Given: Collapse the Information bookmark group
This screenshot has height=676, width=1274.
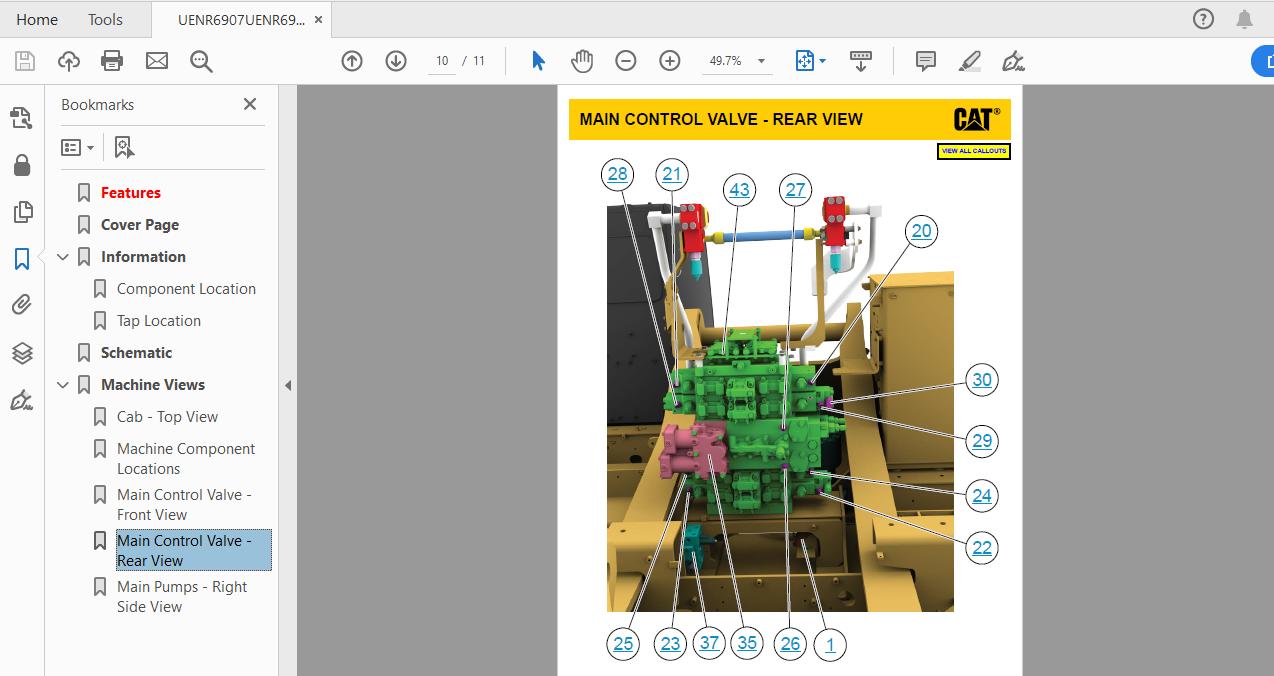Looking at the screenshot, I should pyautogui.click(x=63, y=257).
